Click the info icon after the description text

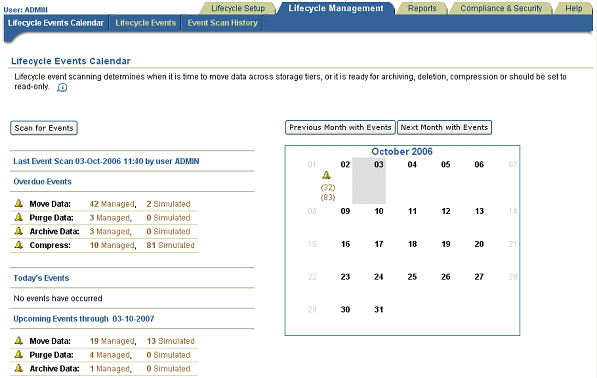click(62, 88)
